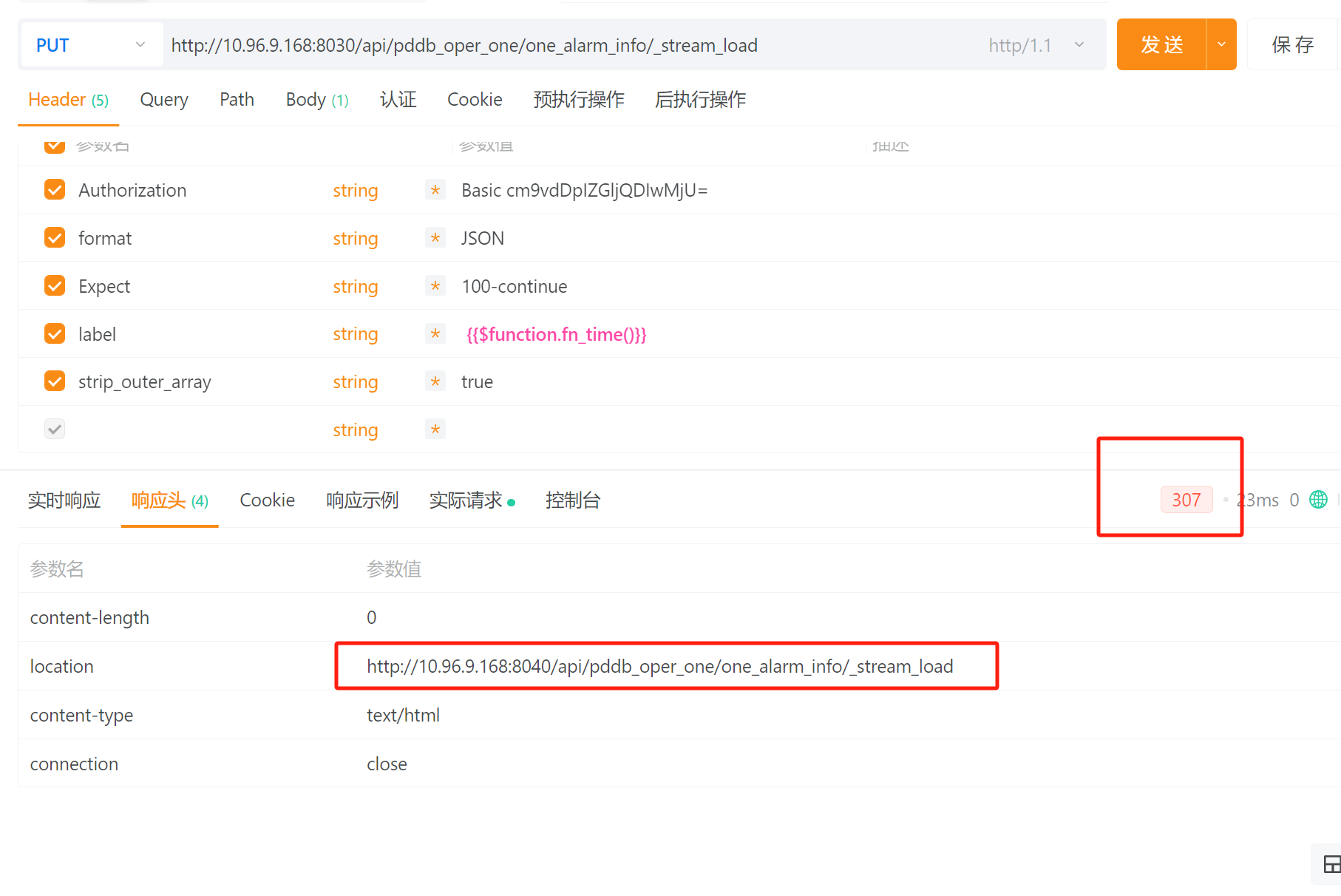The width and height of the screenshot is (1341, 896).
Task: Toggle the select-all header checkbox
Action: pos(55,146)
